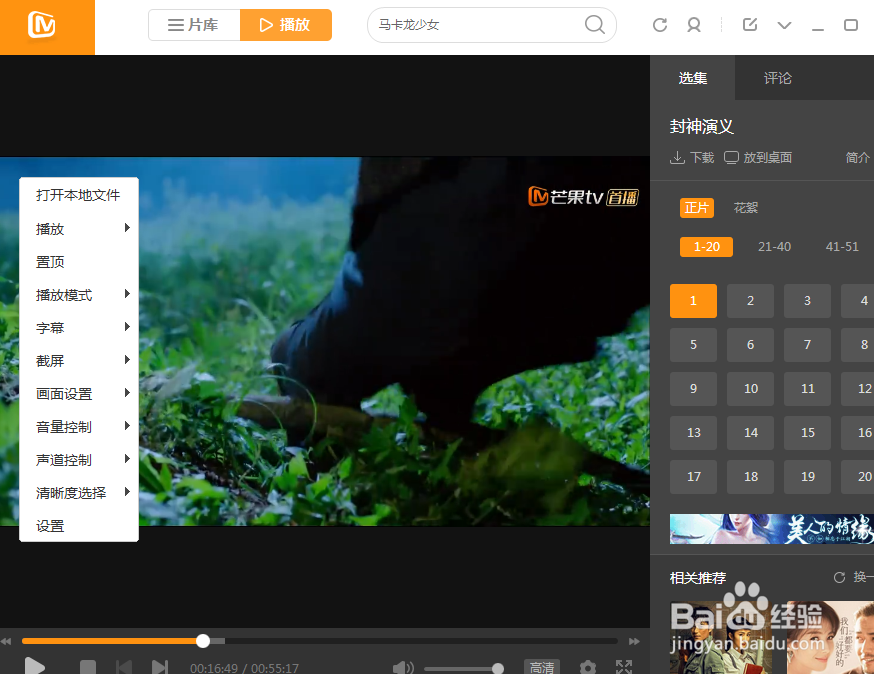The width and height of the screenshot is (874, 674).
Task: Open the 选集 episodes tab
Action: pos(692,78)
